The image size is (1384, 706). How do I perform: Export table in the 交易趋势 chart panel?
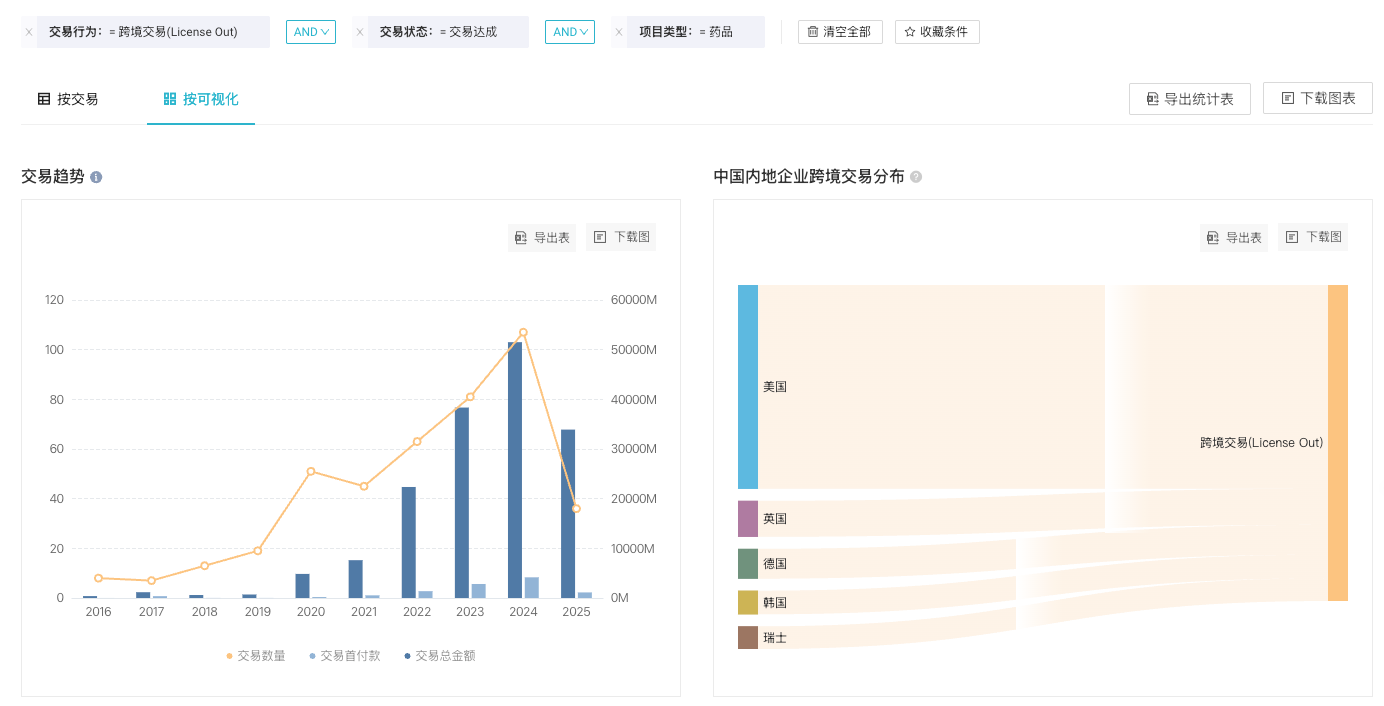542,237
